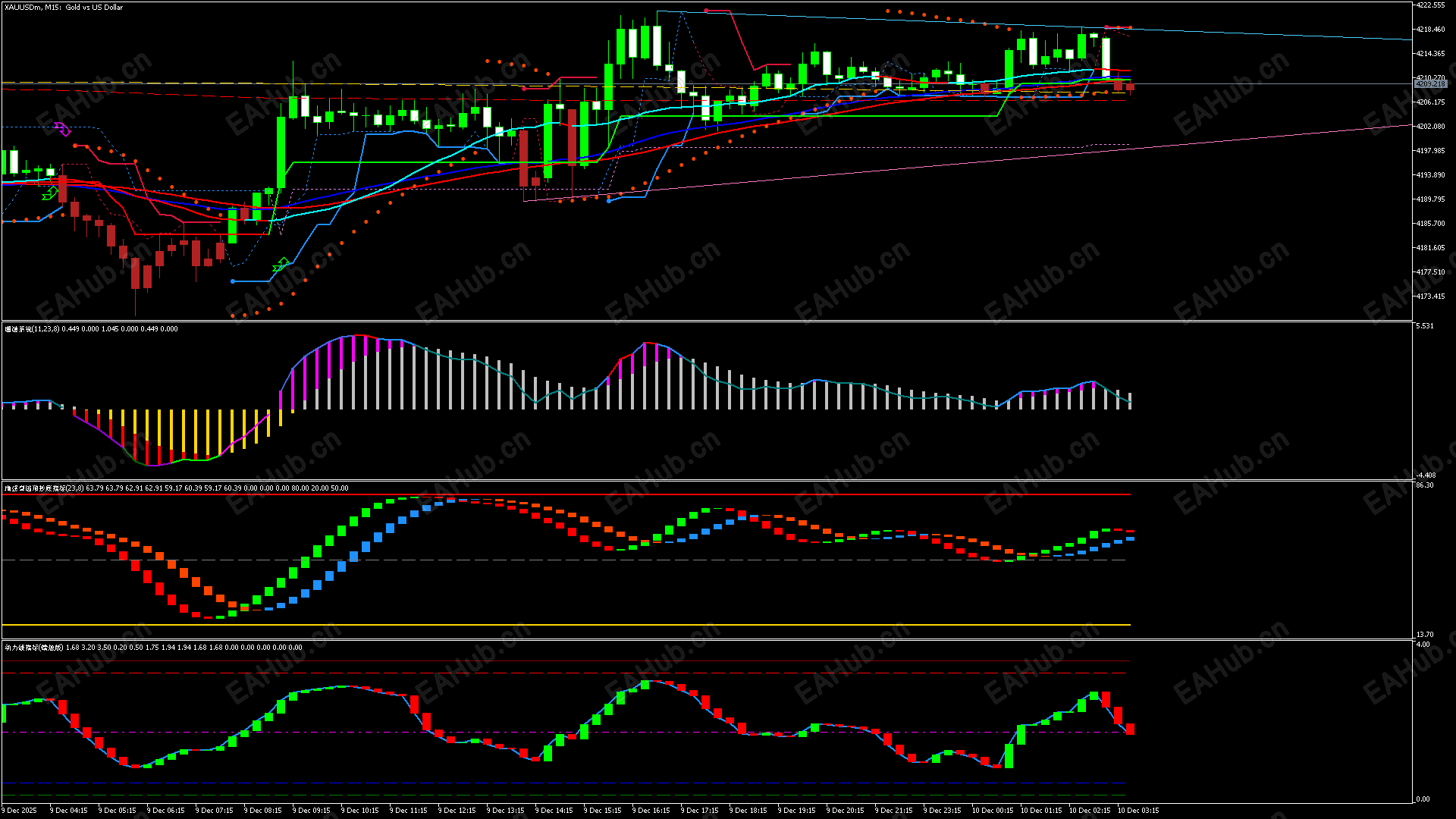This screenshot has height=819, width=1456.
Task: Select green up-arrow beside first red candle
Action: [49, 194]
